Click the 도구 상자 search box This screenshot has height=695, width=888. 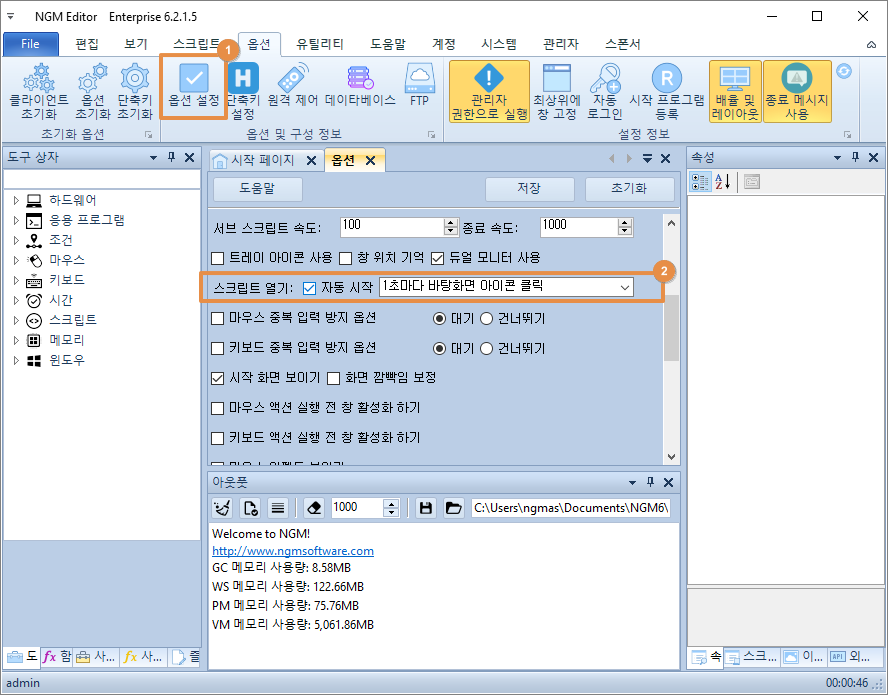(102, 179)
